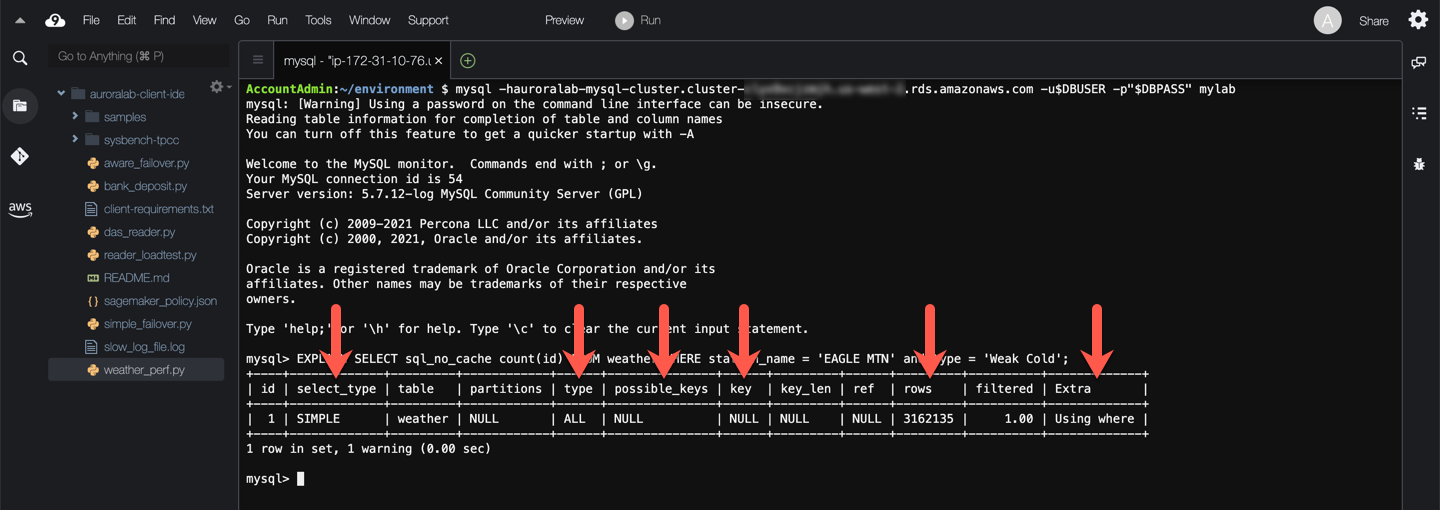Open the Collaborate chat icon

pos(1419,62)
